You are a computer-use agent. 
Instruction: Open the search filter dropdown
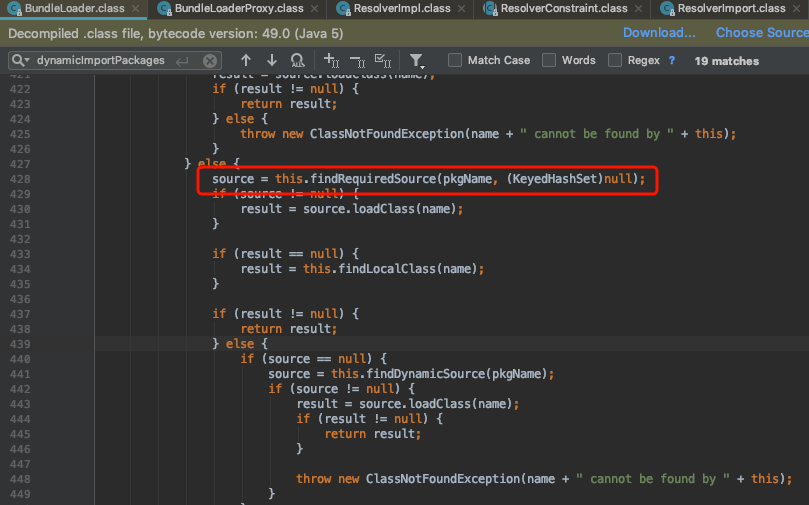click(x=417, y=61)
